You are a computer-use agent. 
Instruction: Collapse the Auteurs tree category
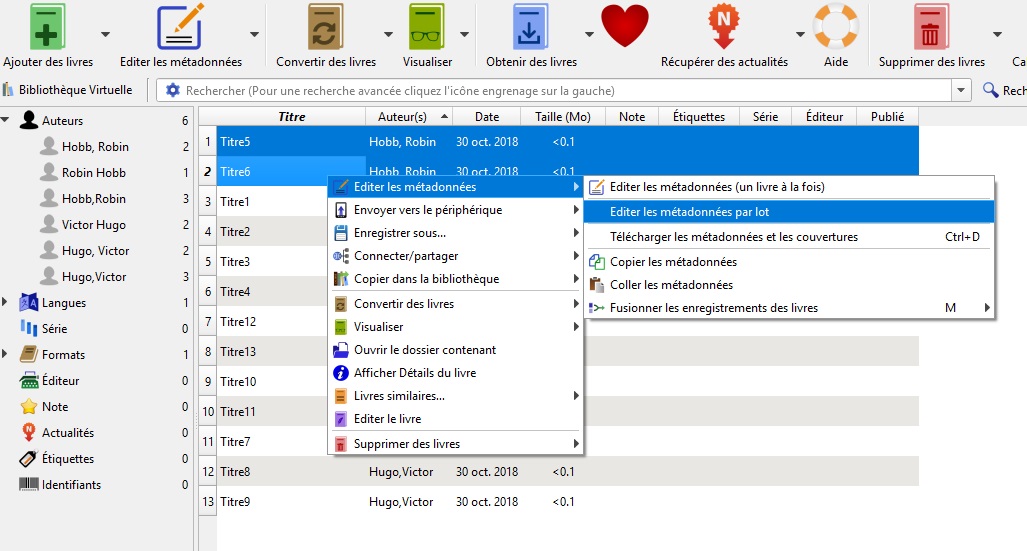(7, 121)
